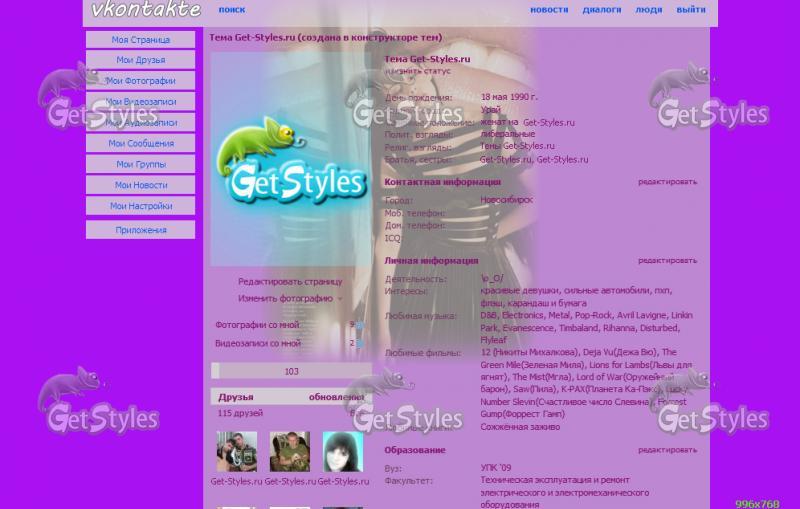Select люди in the top navigation

(x=649, y=10)
